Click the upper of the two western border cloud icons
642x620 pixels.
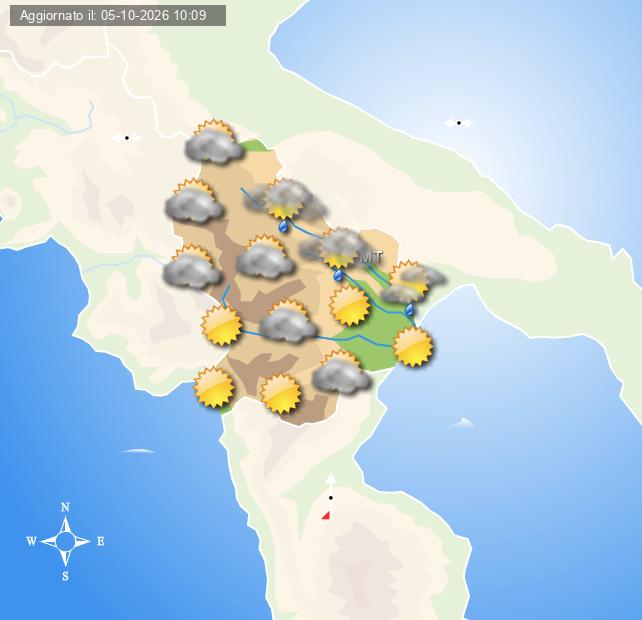tap(194, 201)
